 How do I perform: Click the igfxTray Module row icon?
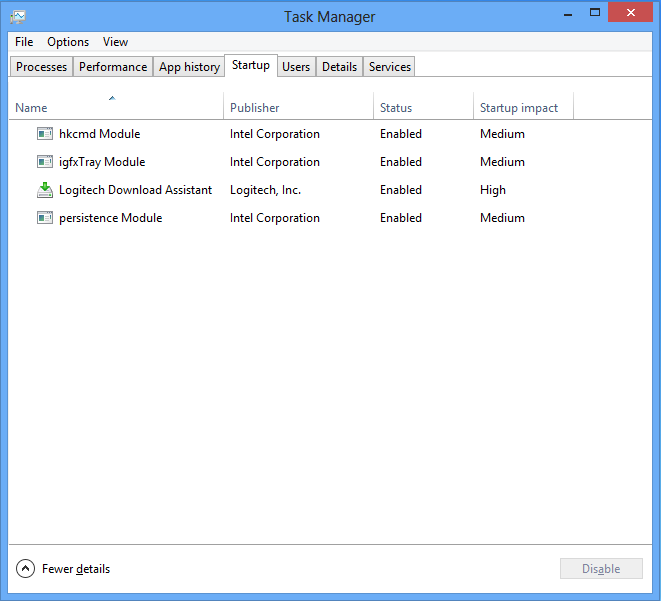45,162
